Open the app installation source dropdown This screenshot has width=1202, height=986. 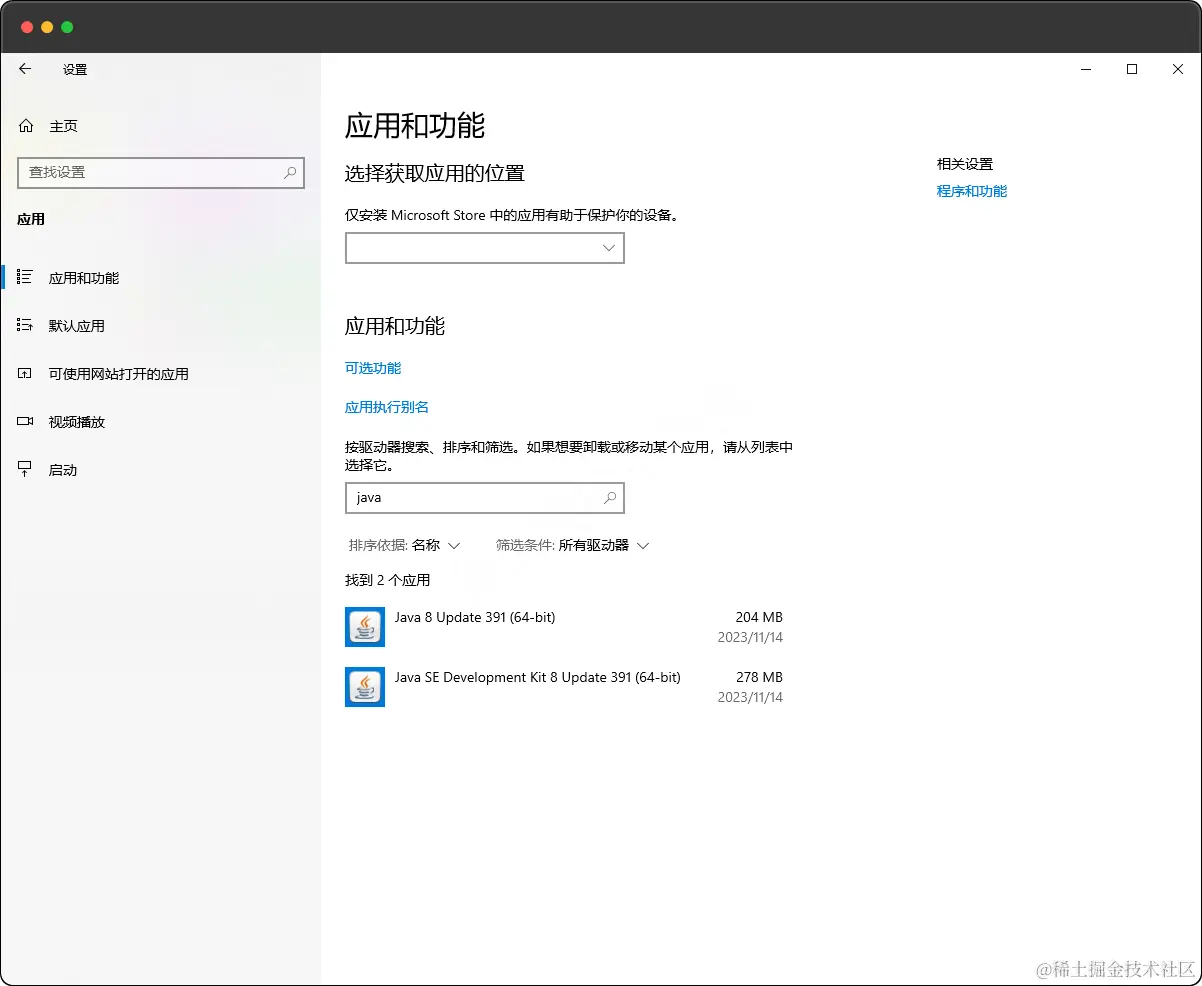tap(484, 247)
